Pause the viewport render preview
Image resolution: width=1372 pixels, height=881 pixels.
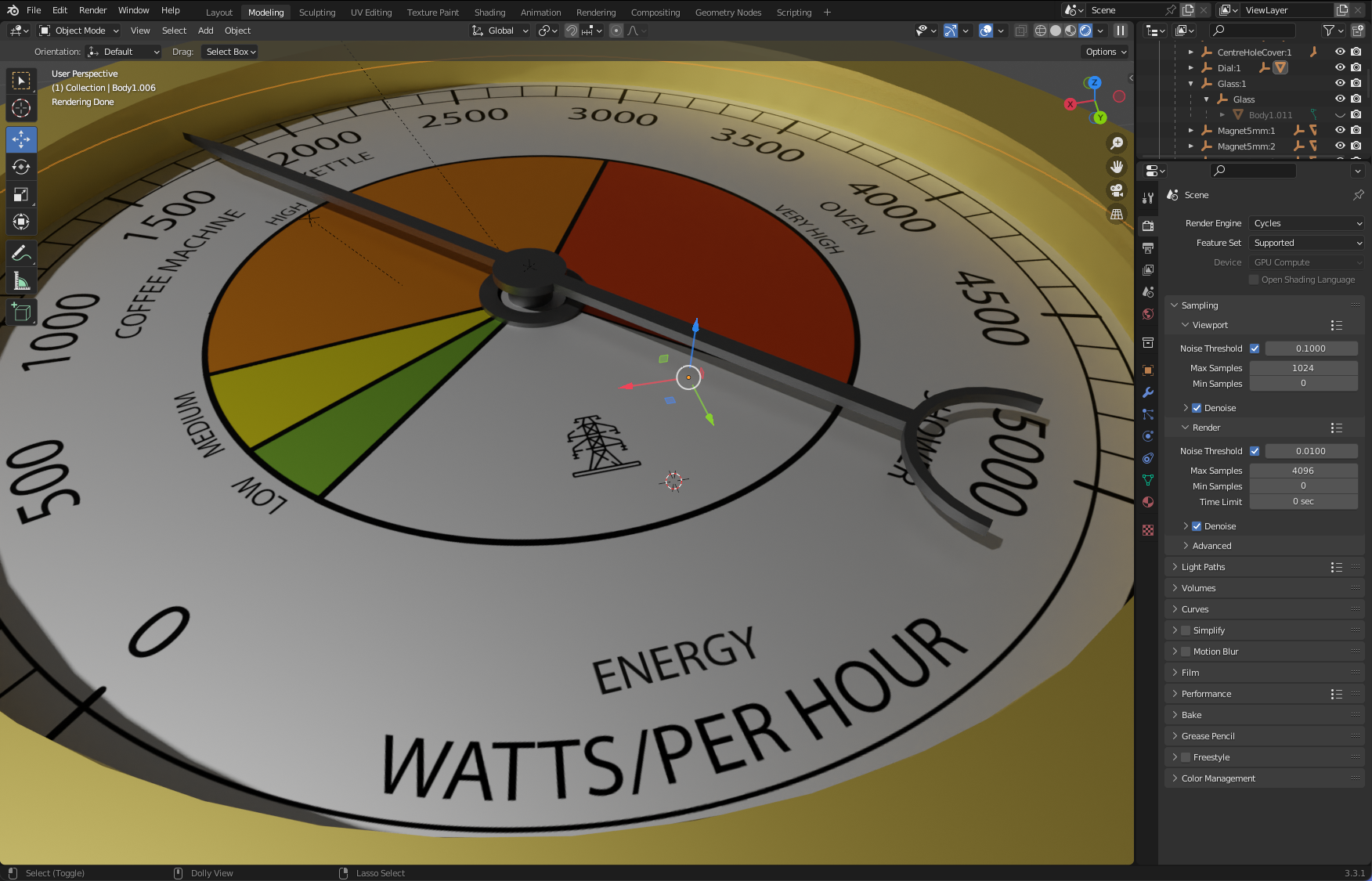1121,31
